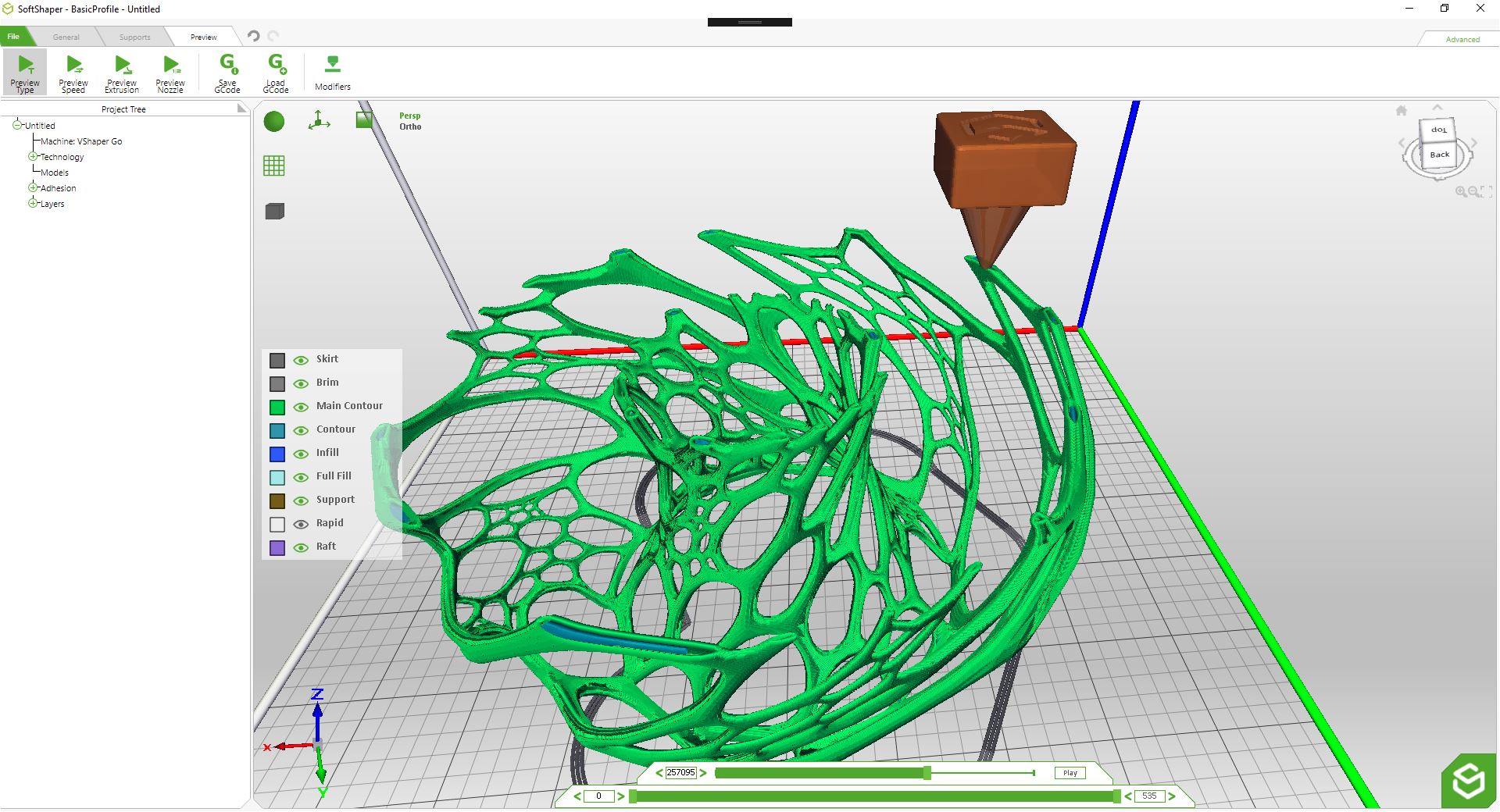1500x812 pixels.
Task: Click the lower layer field showing 0
Action: pyautogui.click(x=599, y=796)
